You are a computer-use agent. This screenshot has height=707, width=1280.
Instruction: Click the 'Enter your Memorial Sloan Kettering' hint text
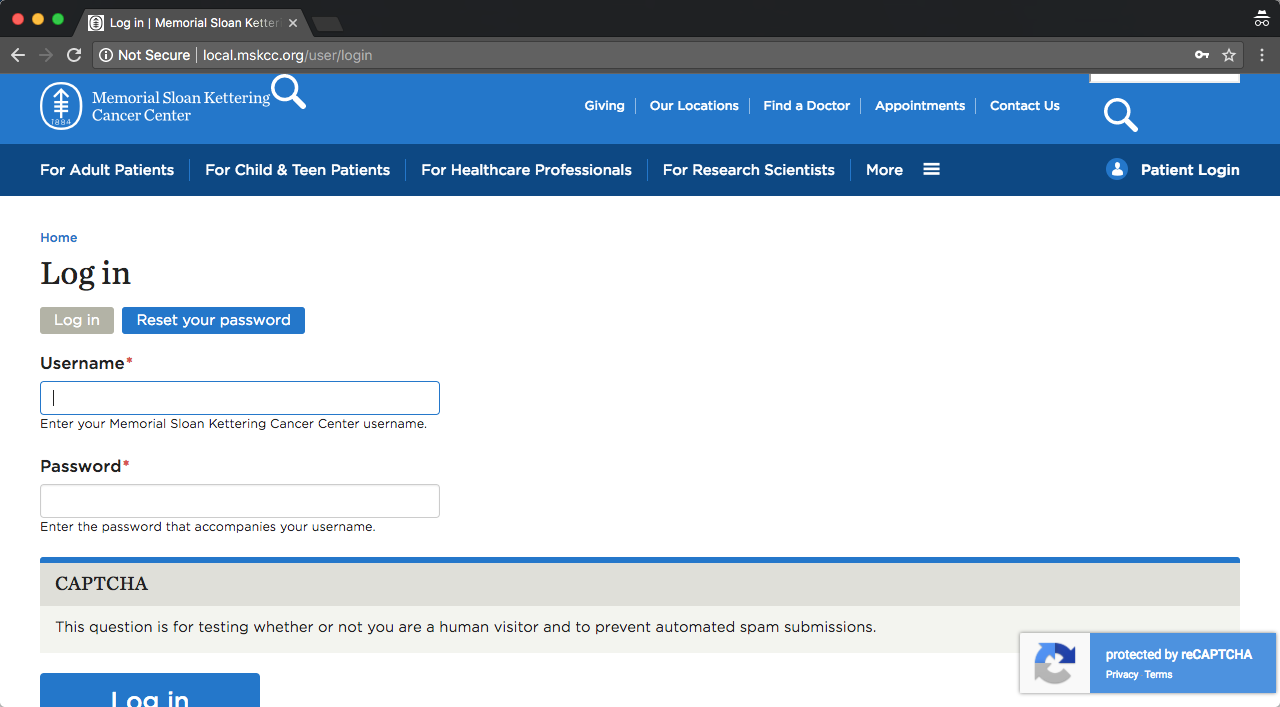[233, 424]
